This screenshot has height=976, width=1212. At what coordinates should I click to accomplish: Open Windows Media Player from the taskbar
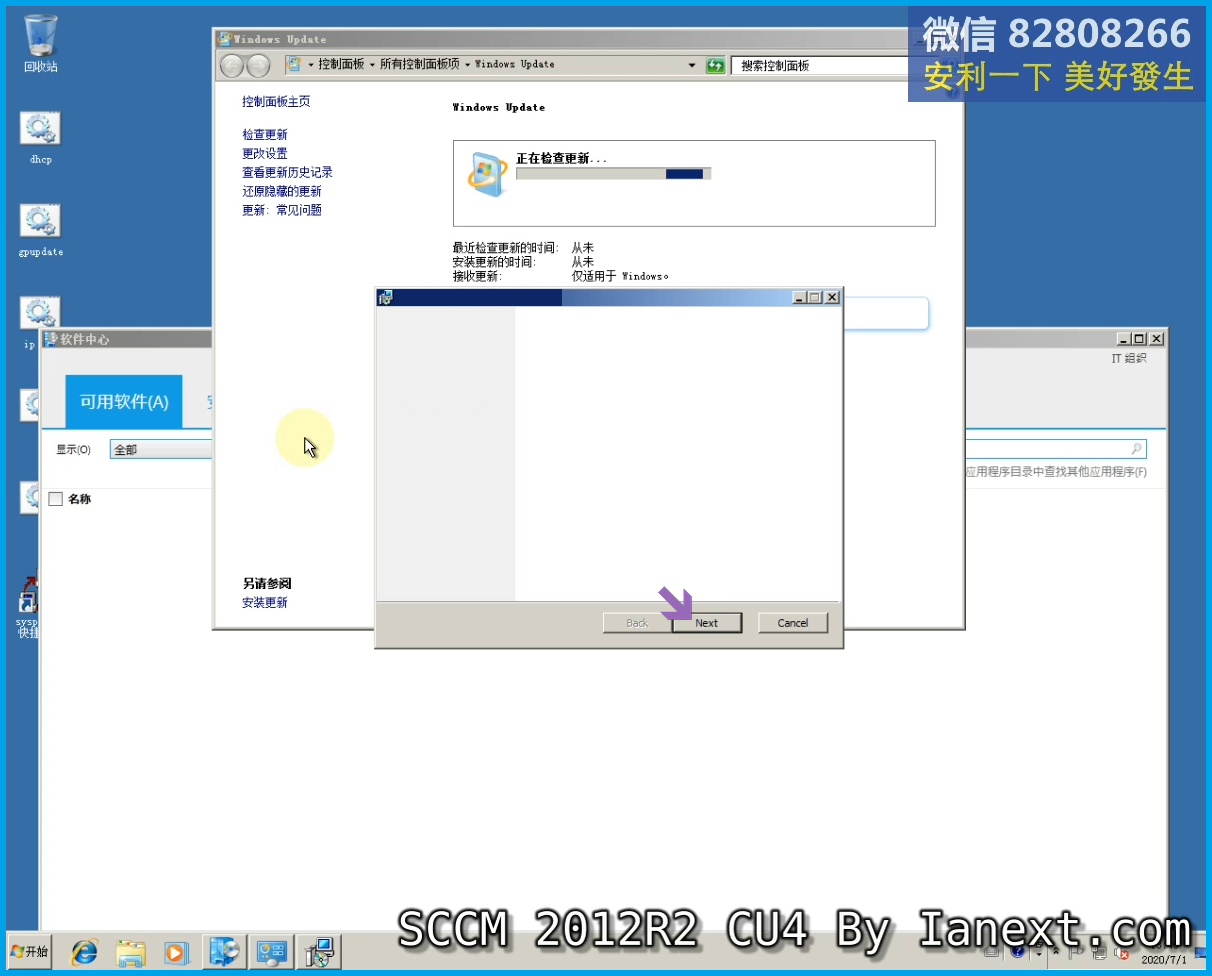pos(177,951)
